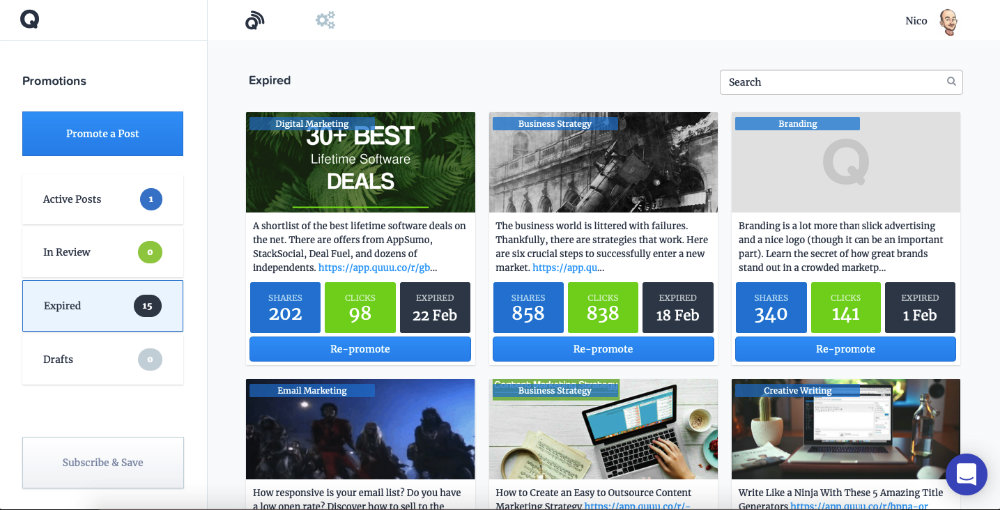Screen dimensions: 1000x510
Task: Click Subscribe & Save button
Action: coord(103,463)
